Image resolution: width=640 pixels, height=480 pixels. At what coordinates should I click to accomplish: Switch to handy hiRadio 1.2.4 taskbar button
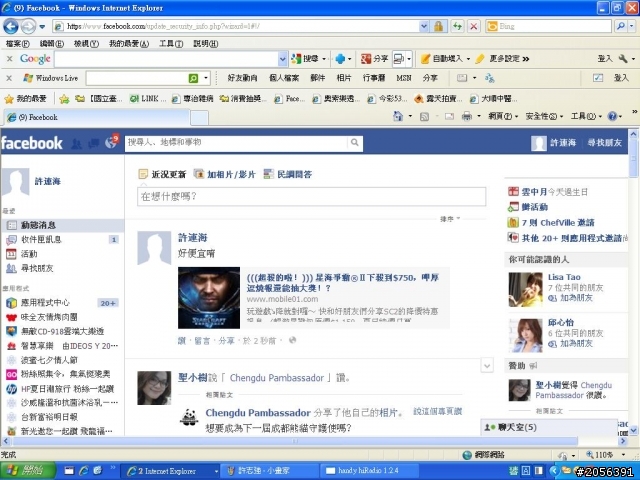pos(369,471)
